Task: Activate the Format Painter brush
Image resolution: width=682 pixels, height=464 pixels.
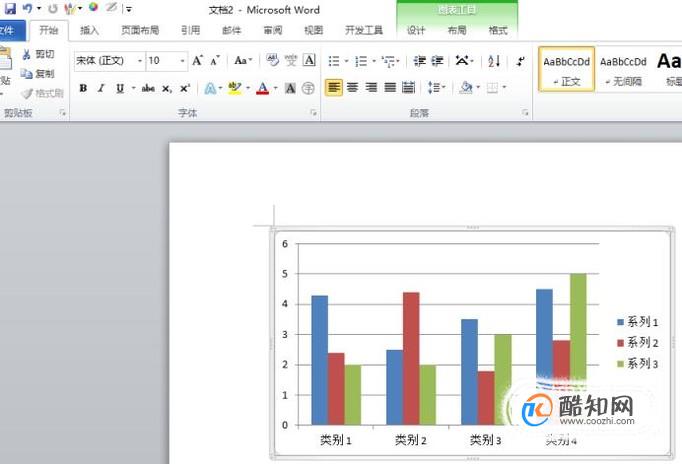Action: (x=27, y=93)
